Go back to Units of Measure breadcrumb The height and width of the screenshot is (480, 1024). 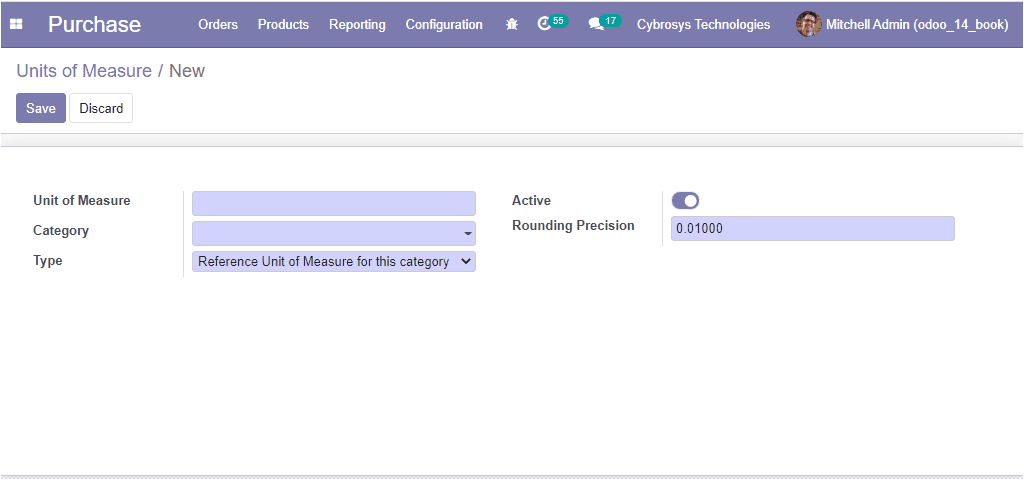[x=84, y=71]
